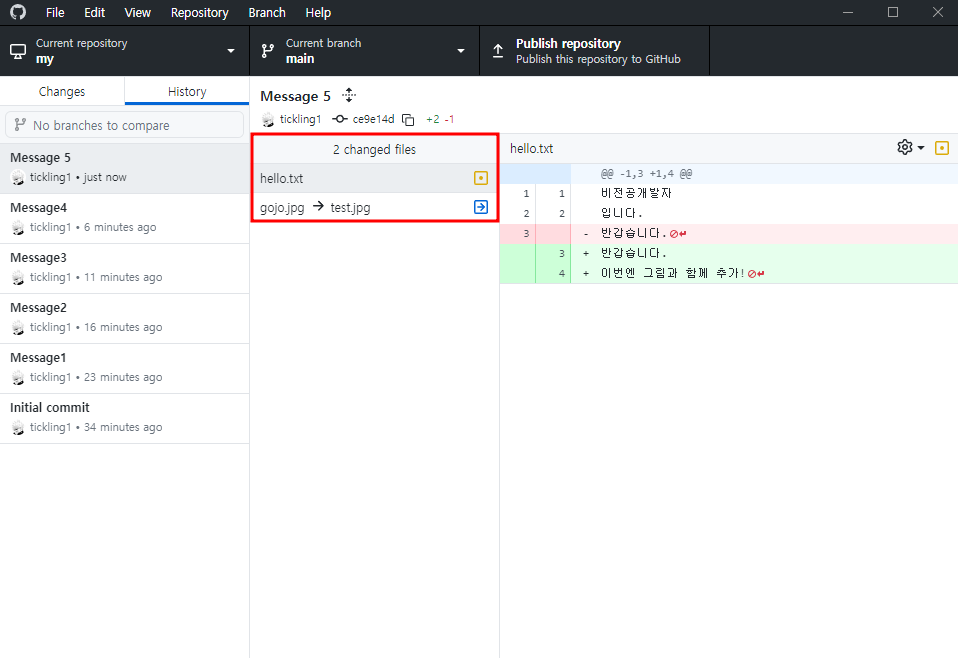This screenshot has width=958, height=658.
Task: Click the avatar beside Message 5 author
Action: click(18, 178)
